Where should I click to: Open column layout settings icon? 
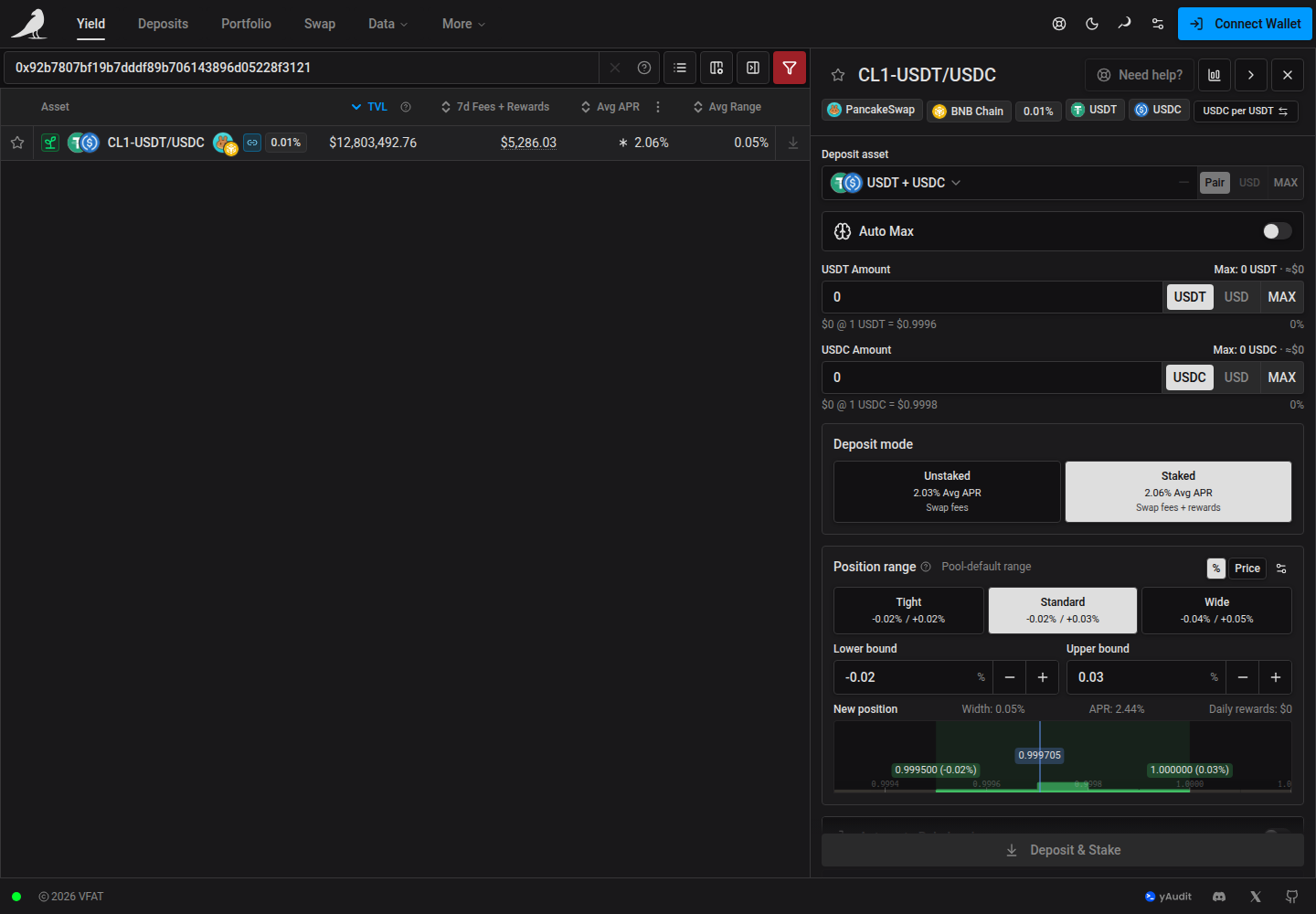pos(716,68)
